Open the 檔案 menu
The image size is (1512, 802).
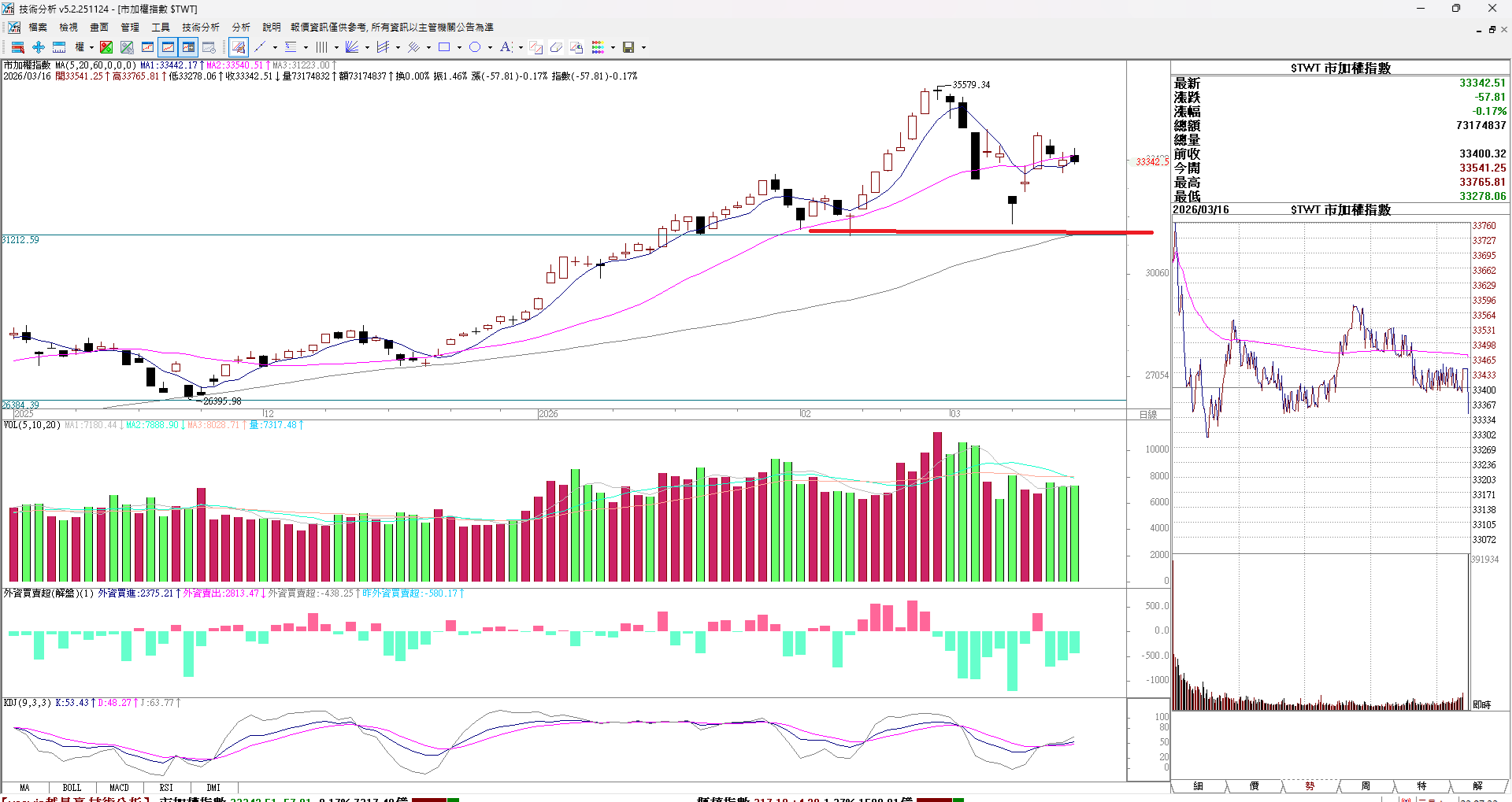[38, 27]
